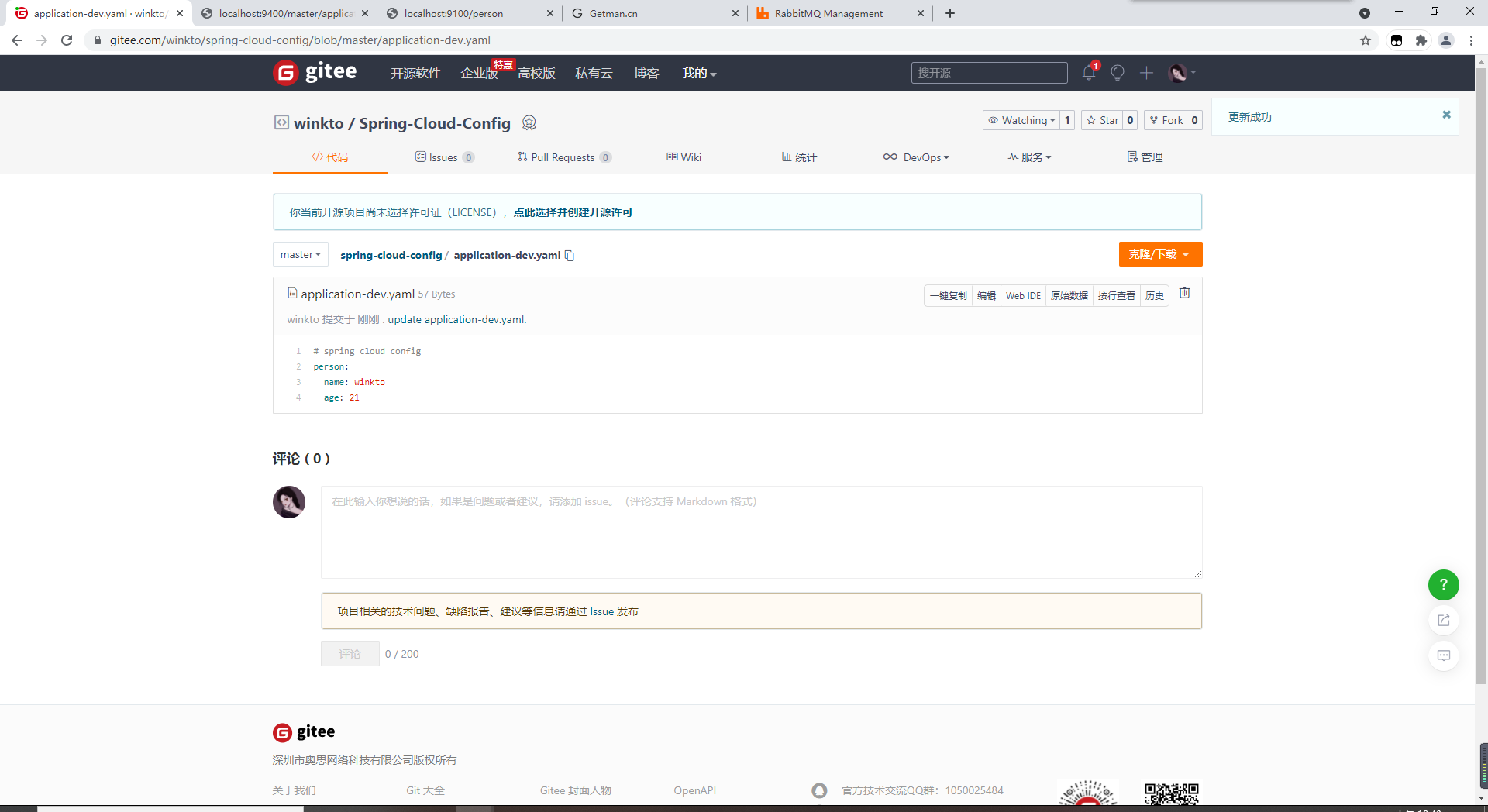This screenshot has height=812, width=1488.
Task: Open the Issues tab
Action: click(445, 157)
